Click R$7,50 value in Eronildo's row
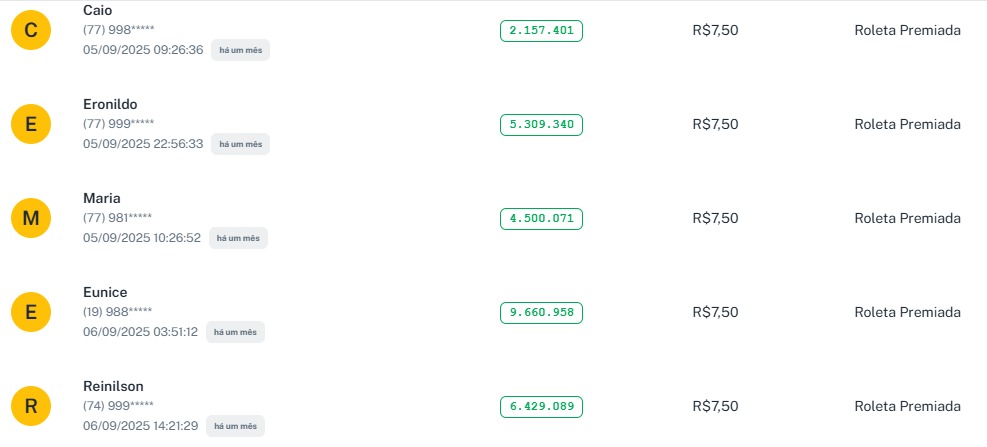 715,124
